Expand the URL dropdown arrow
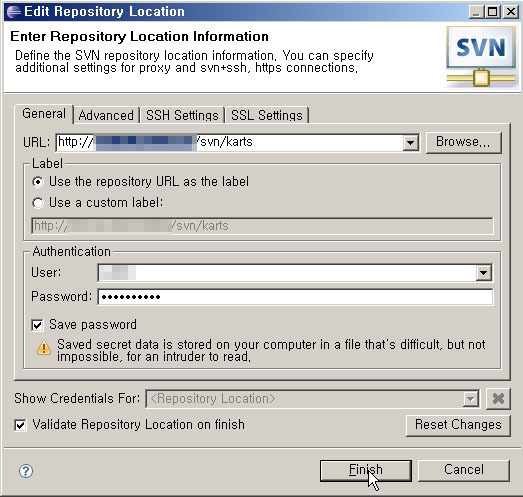Screen dimensions: 523x497 point(410,143)
